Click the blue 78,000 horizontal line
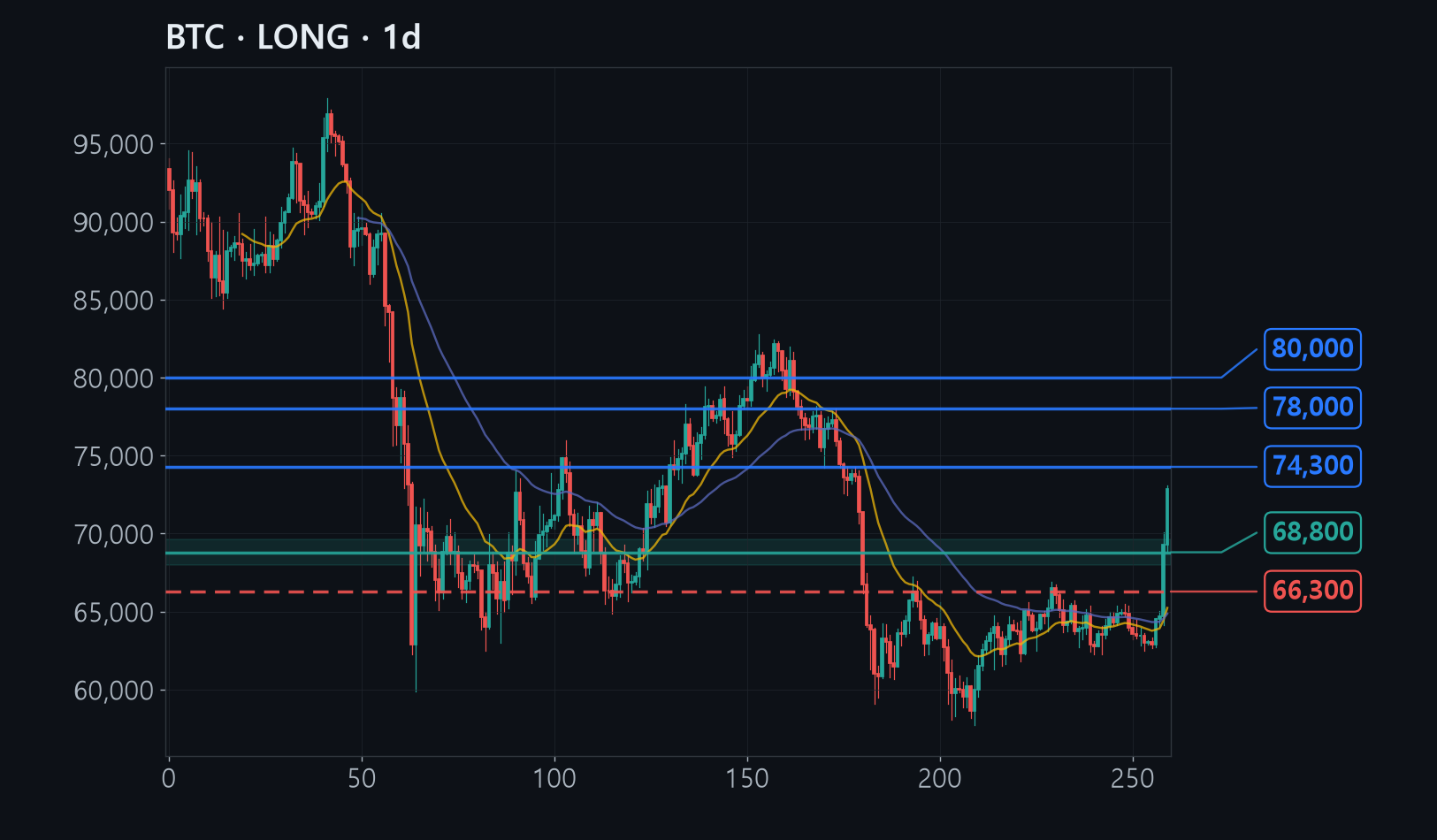This screenshot has width=1437, height=840. click(668, 409)
